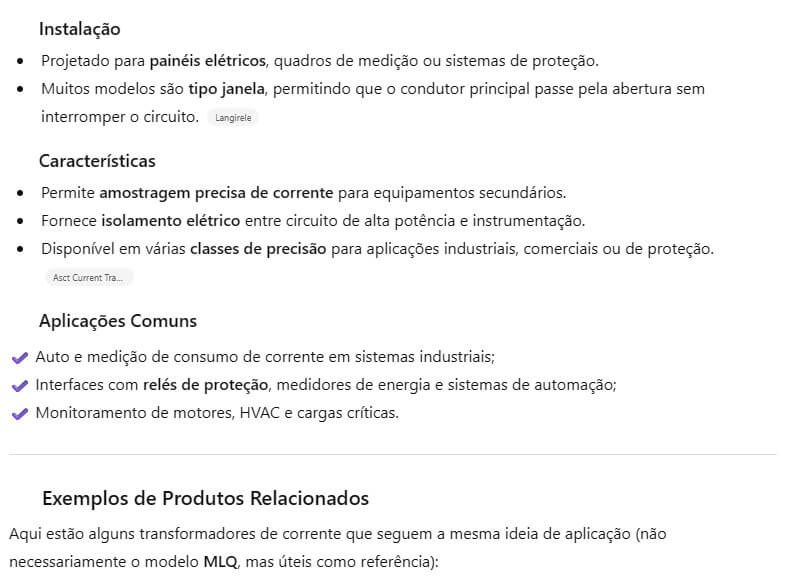
Task: Click the bold phrase "classes de precisão"
Action: pos(258,249)
